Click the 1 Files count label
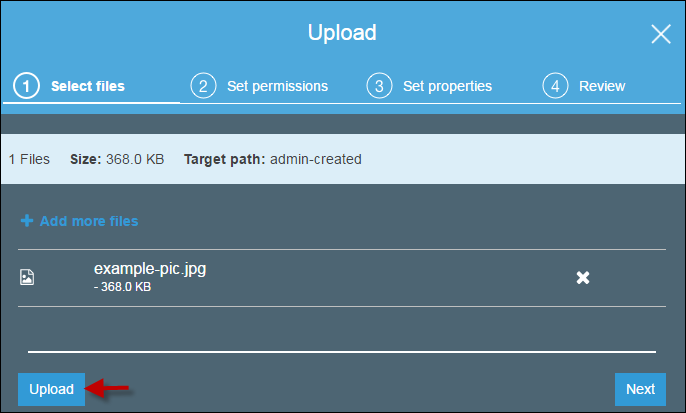The width and height of the screenshot is (686, 413). [x=29, y=159]
